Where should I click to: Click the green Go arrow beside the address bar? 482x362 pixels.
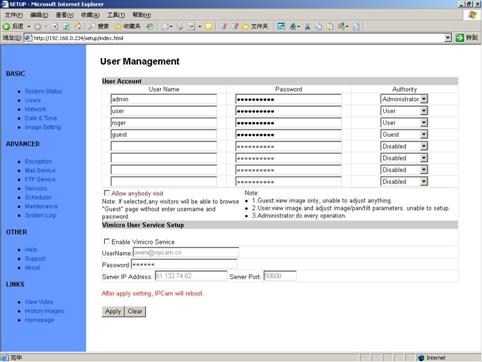460,38
